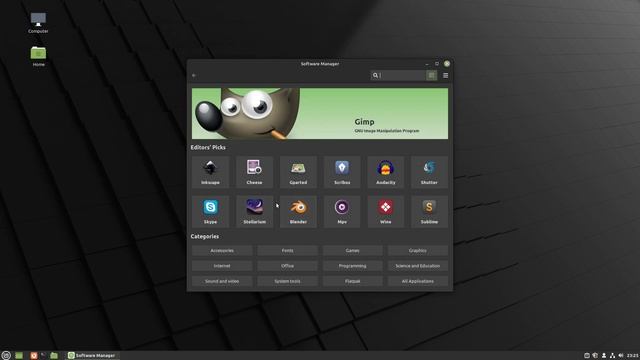Select the Computer desktop icon
The width and height of the screenshot is (640, 360).
(x=38, y=23)
